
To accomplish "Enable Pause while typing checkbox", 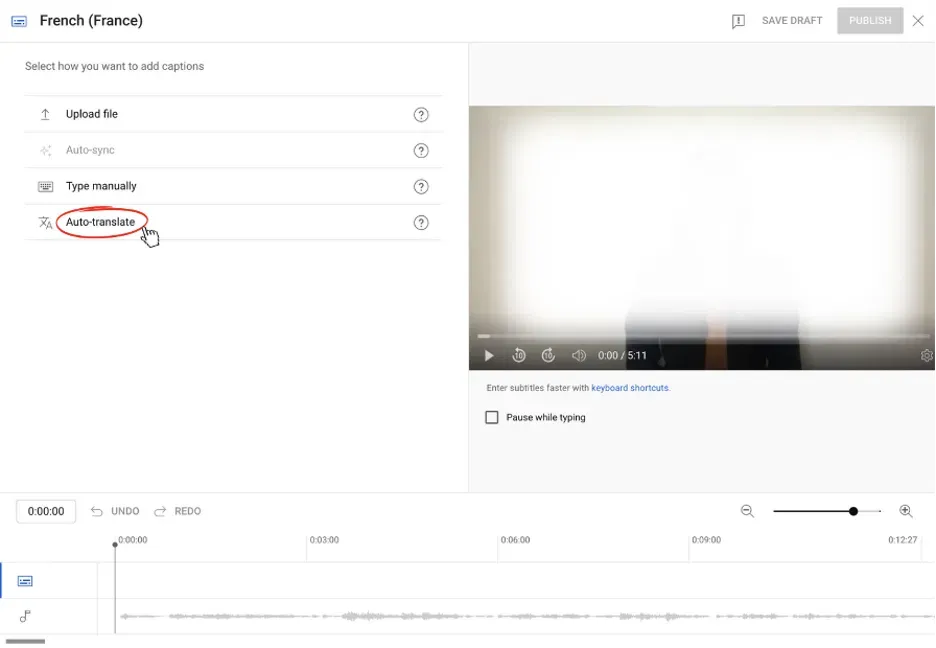I will coord(492,417).
